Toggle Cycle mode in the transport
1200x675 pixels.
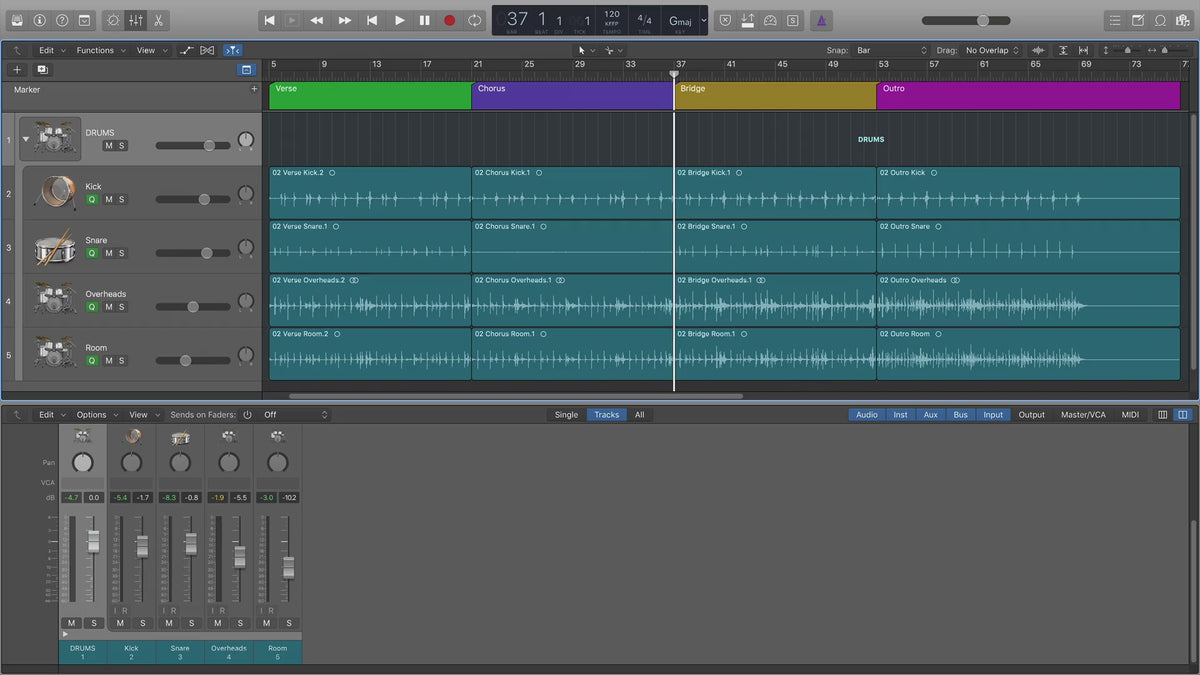475,20
